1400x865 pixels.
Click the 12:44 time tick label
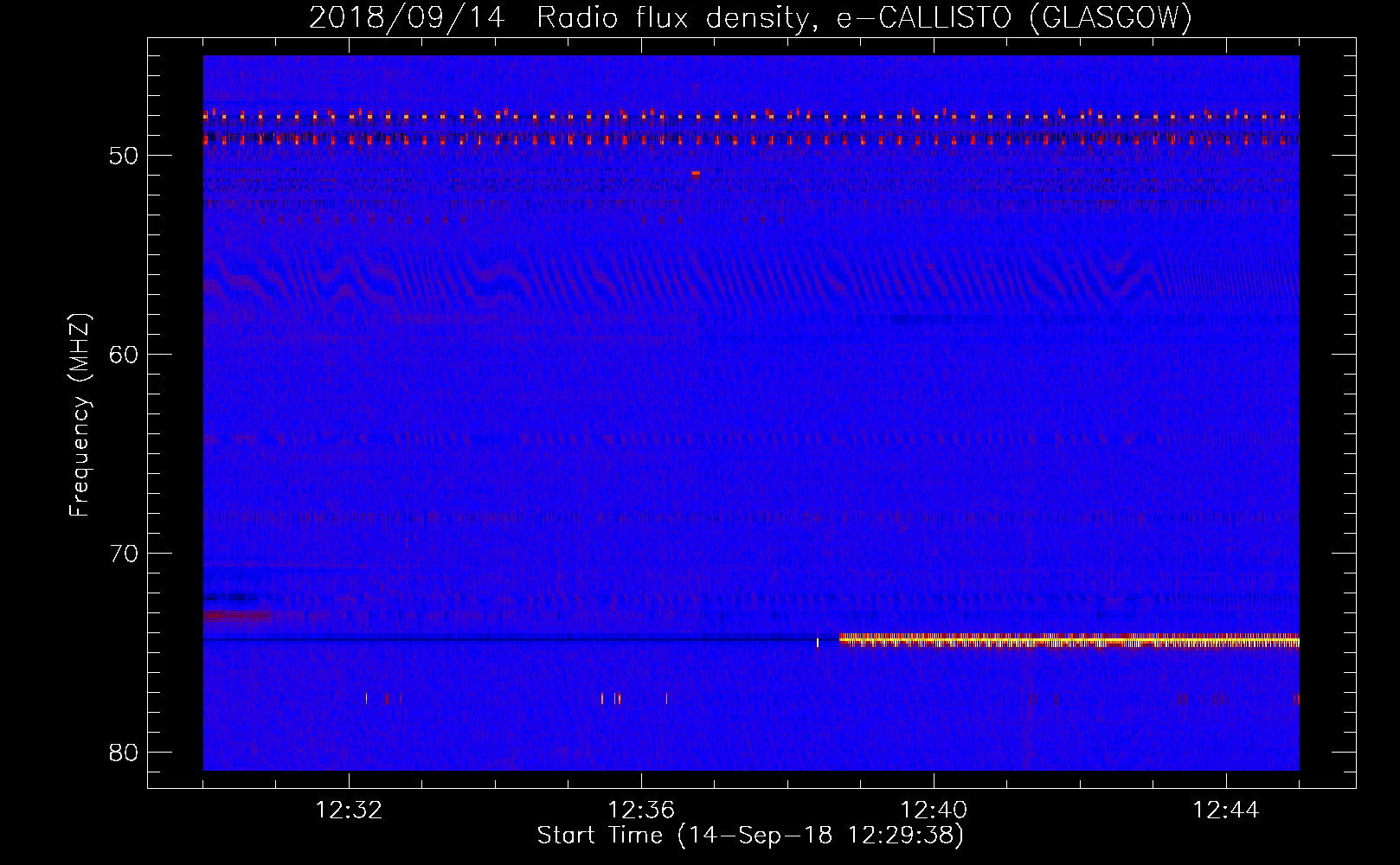click(1226, 811)
